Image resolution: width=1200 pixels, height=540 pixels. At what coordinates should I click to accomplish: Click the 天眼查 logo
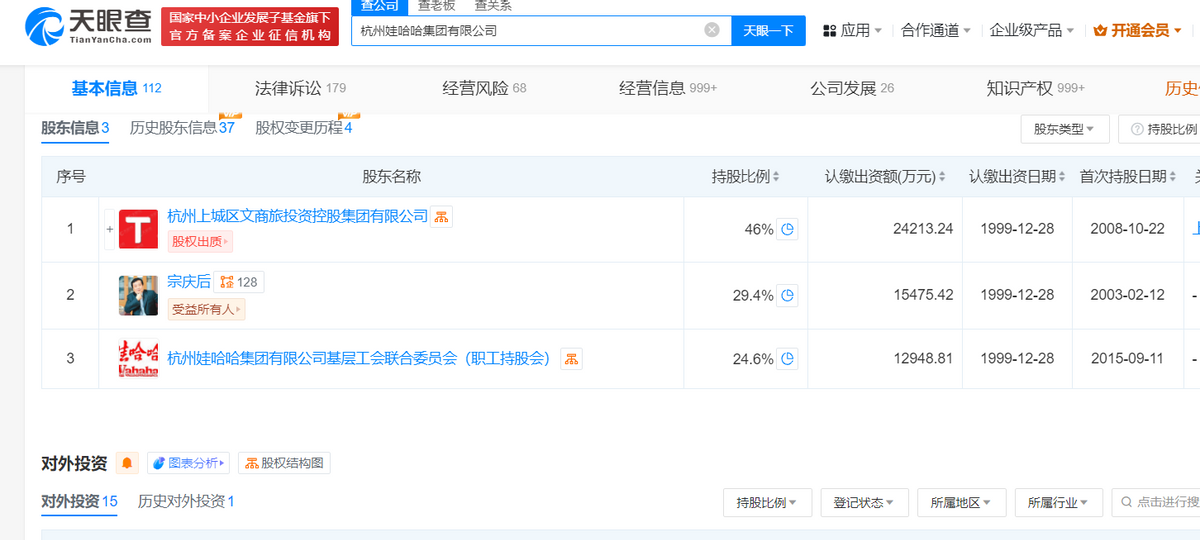(87, 25)
